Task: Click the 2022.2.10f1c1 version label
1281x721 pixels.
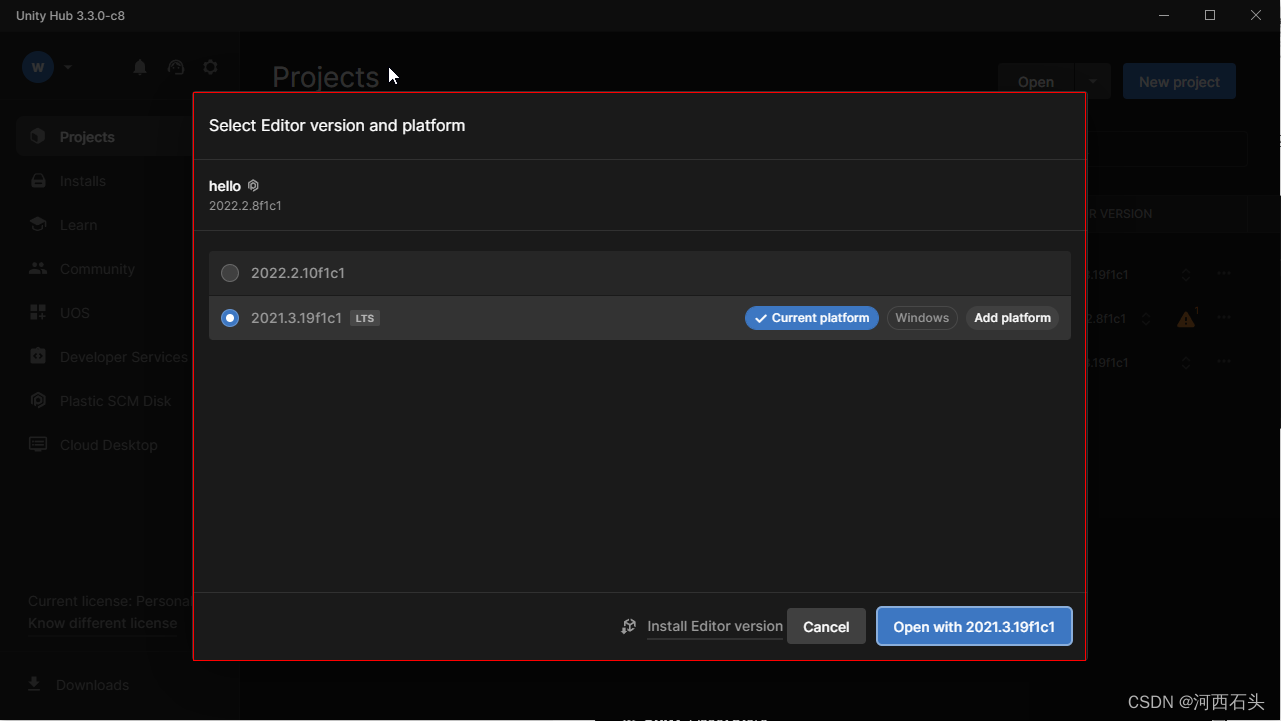Action: tap(298, 273)
